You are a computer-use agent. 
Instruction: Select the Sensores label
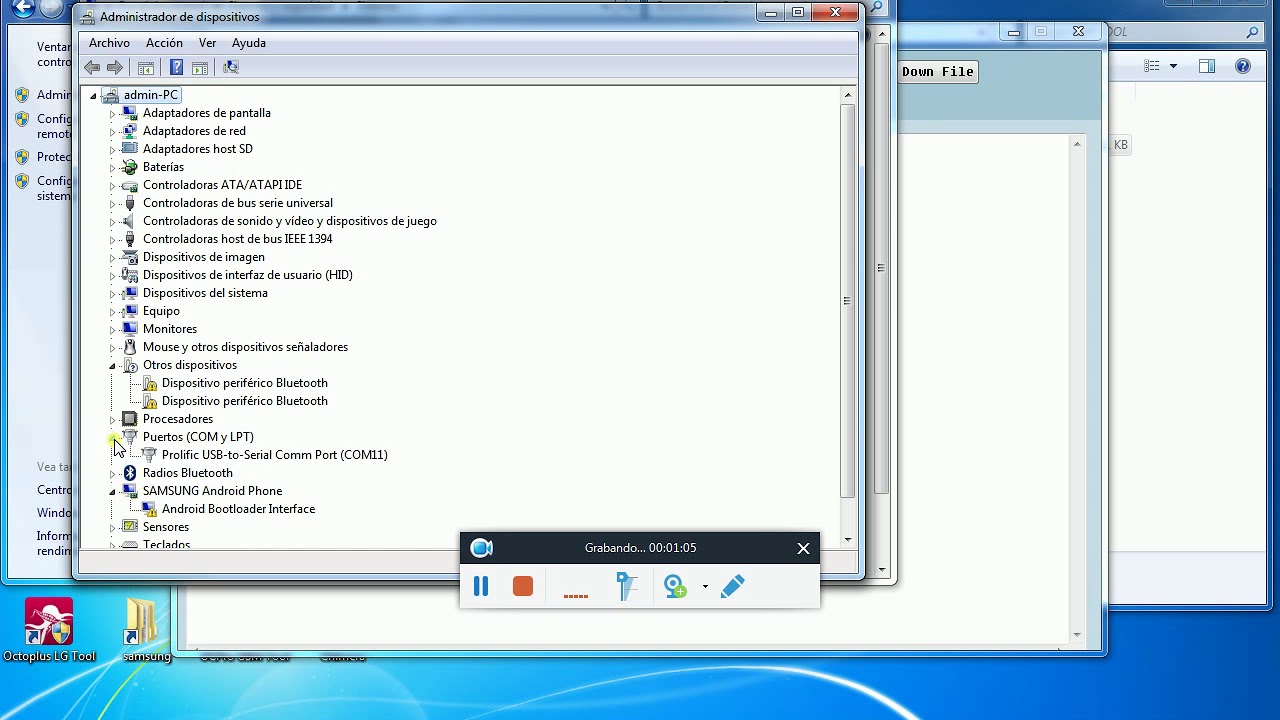166,527
